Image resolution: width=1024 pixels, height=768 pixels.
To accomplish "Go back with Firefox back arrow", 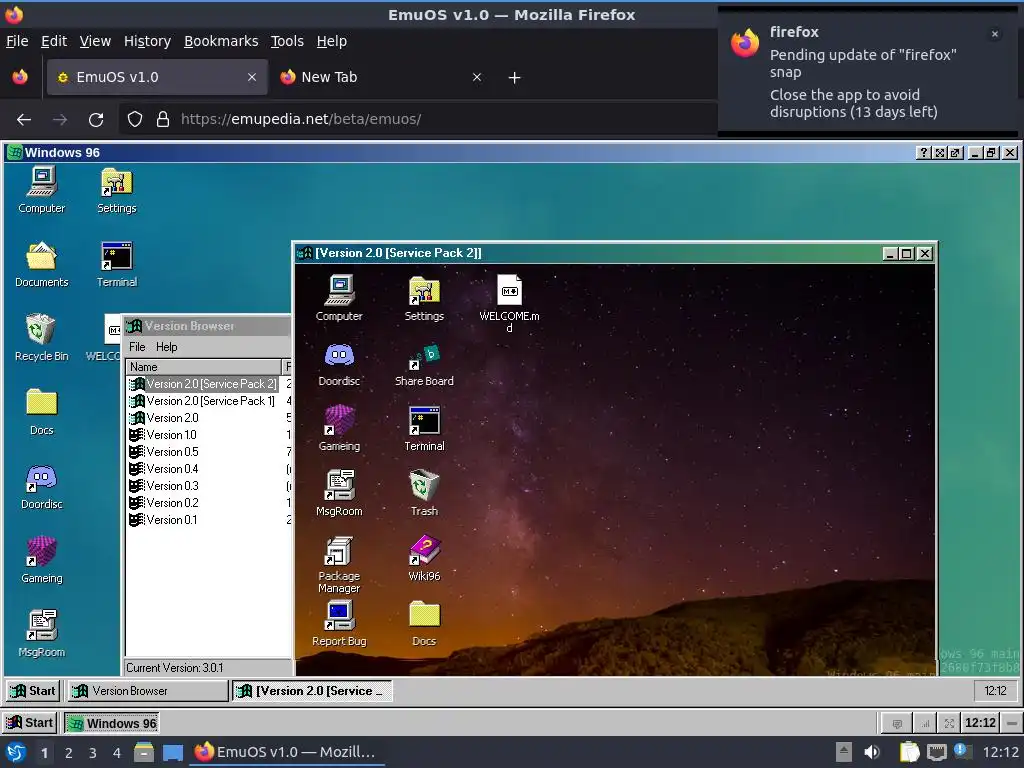I will 24,120.
